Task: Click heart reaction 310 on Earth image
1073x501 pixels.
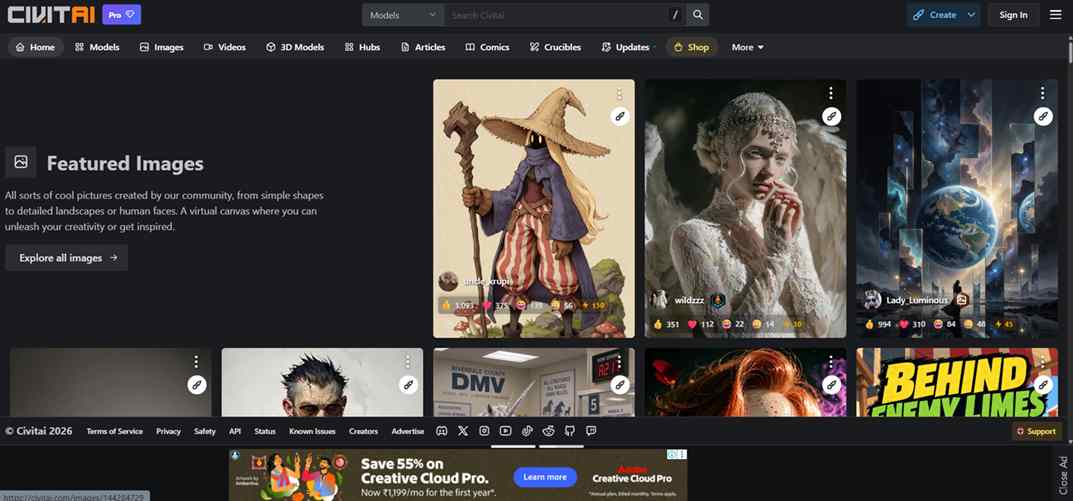Action: (912, 324)
